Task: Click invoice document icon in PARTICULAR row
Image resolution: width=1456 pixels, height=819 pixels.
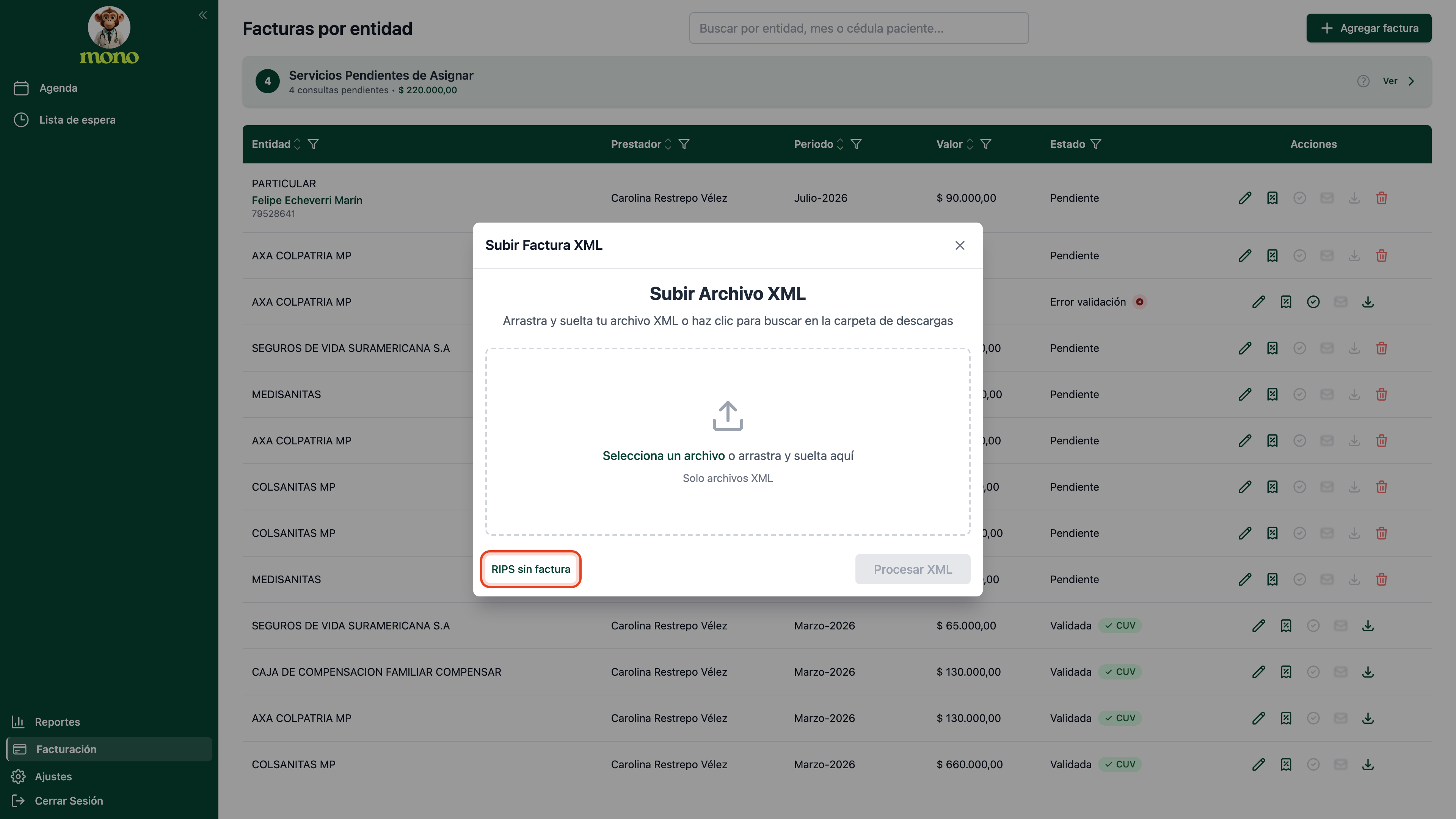Action: (1272, 198)
